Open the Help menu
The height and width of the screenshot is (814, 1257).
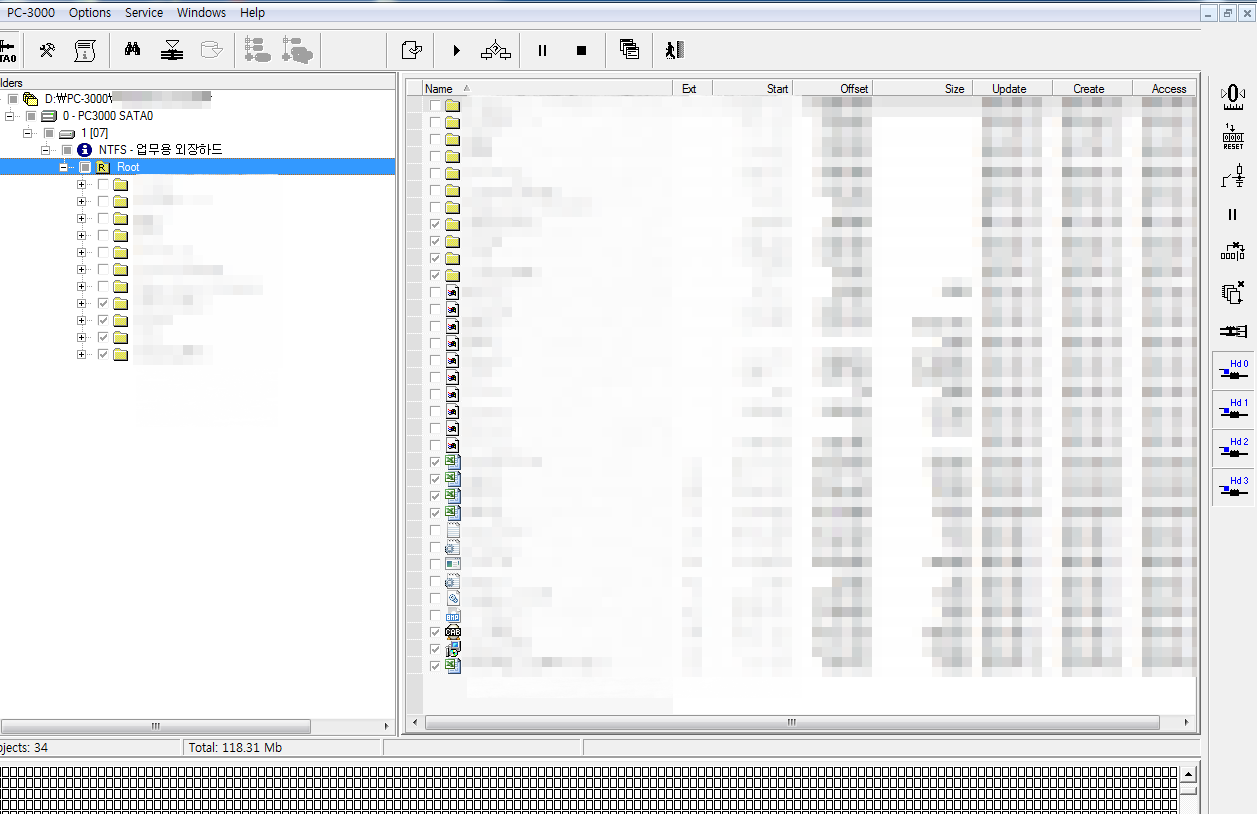[253, 13]
